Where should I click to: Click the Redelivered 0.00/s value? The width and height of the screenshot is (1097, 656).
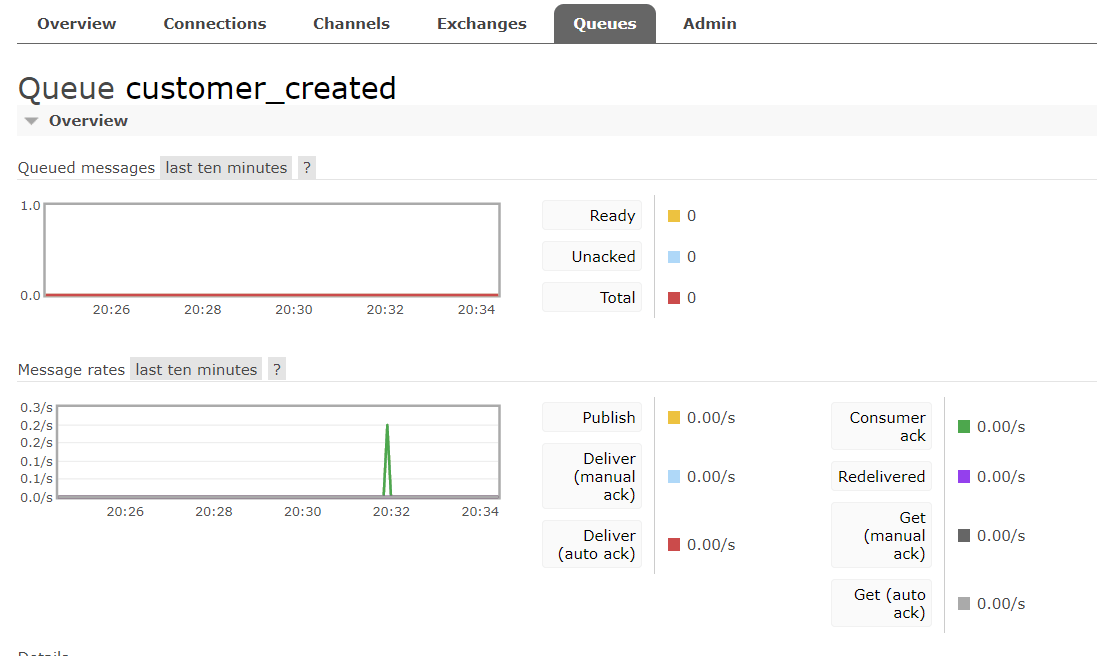(1000, 477)
